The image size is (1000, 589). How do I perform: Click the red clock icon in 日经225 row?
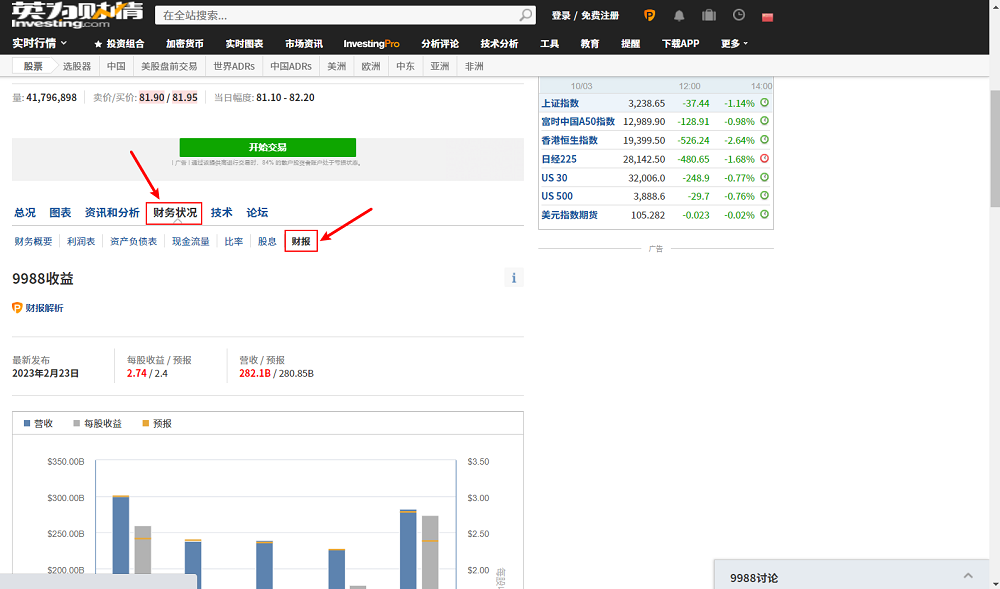[x=764, y=159]
